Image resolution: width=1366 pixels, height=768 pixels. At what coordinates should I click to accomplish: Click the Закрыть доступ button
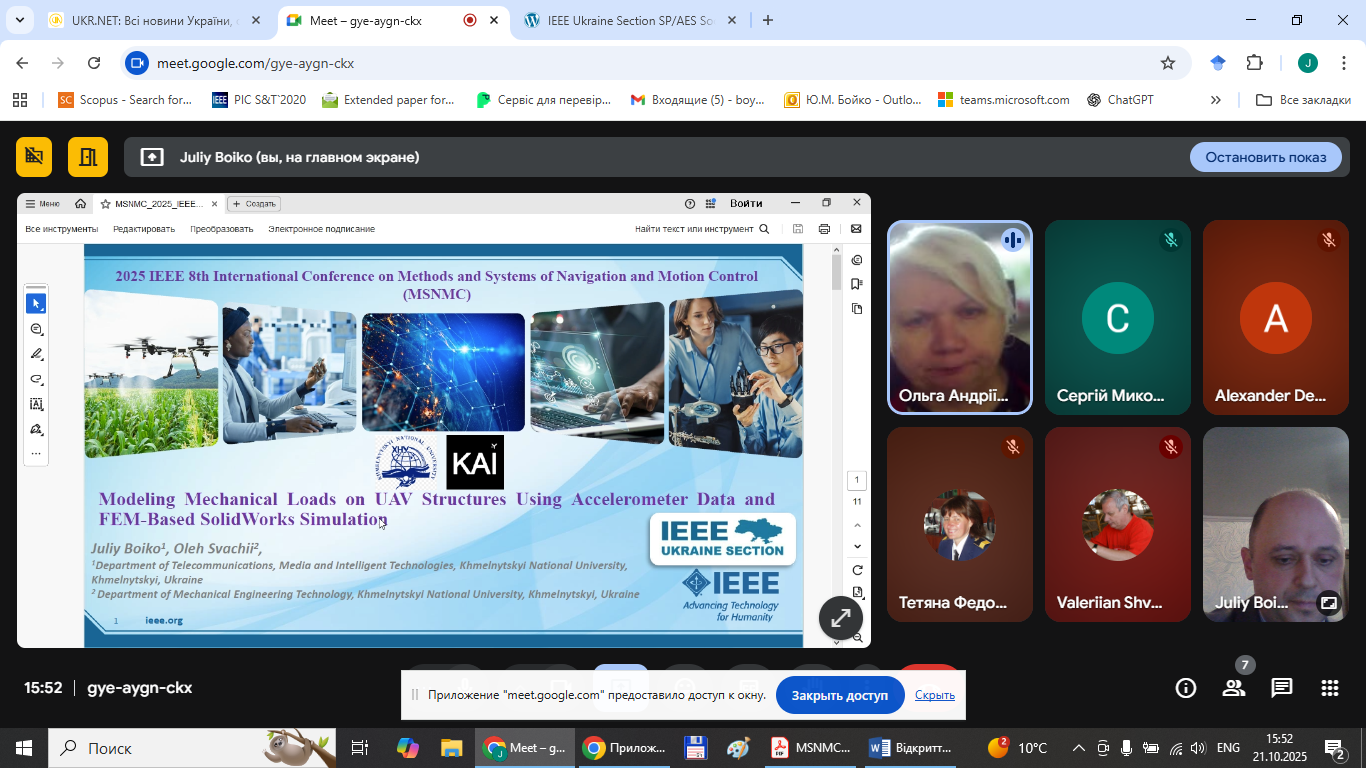pyautogui.click(x=839, y=695)
